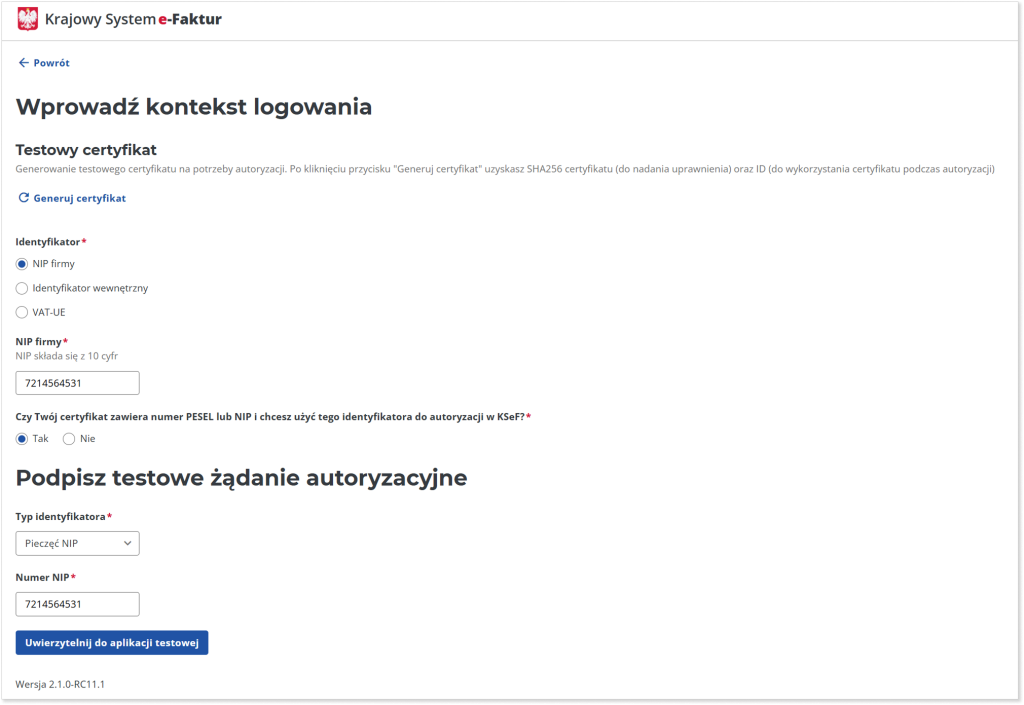Click the Krajowy System e-Faktur header title
Screen dimensions: 1024x705
coord(133,19)
